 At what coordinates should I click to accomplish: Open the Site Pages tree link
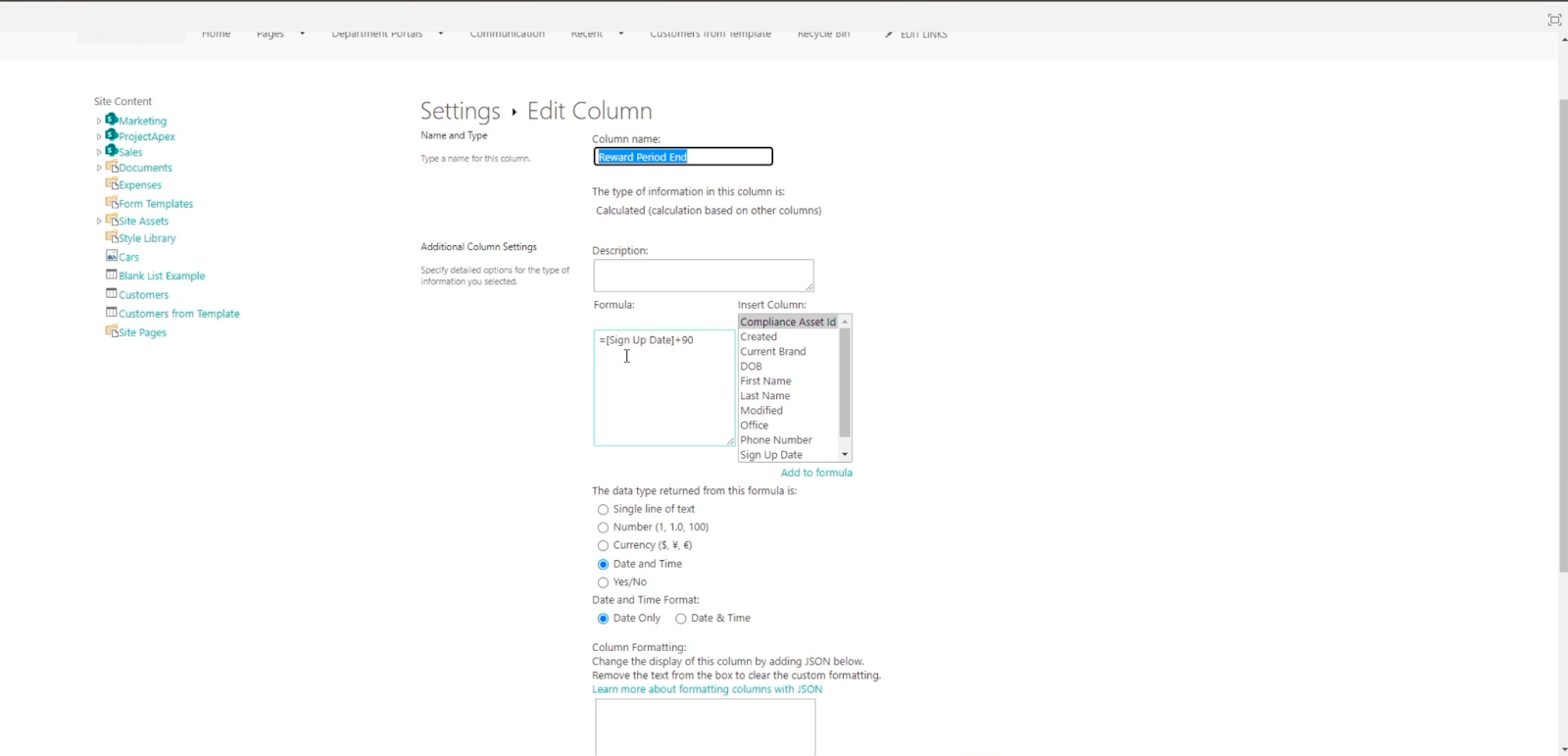click(142, 333)
